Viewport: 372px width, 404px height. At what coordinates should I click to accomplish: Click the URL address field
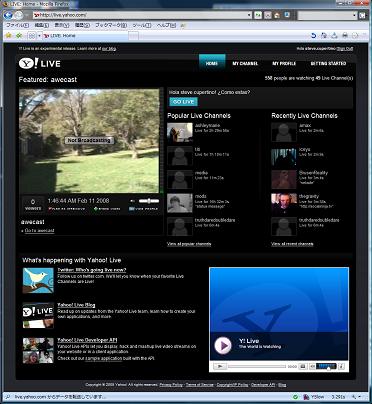142,15
